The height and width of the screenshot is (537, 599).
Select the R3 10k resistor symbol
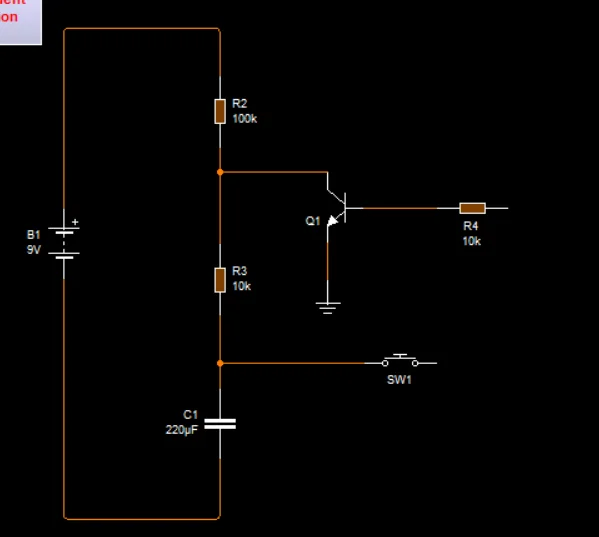coord(220,280)
